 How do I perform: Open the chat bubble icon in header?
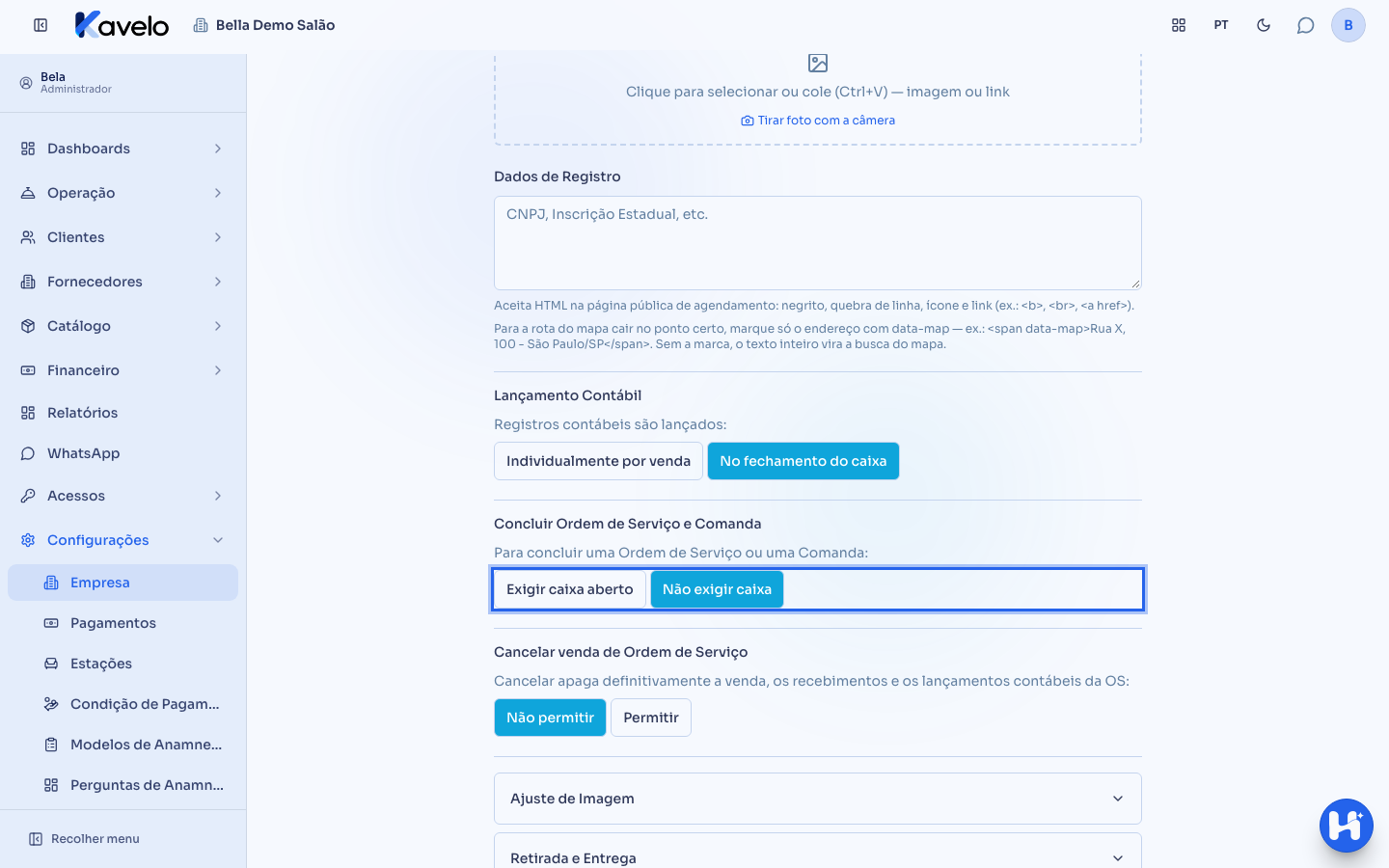1306,25
